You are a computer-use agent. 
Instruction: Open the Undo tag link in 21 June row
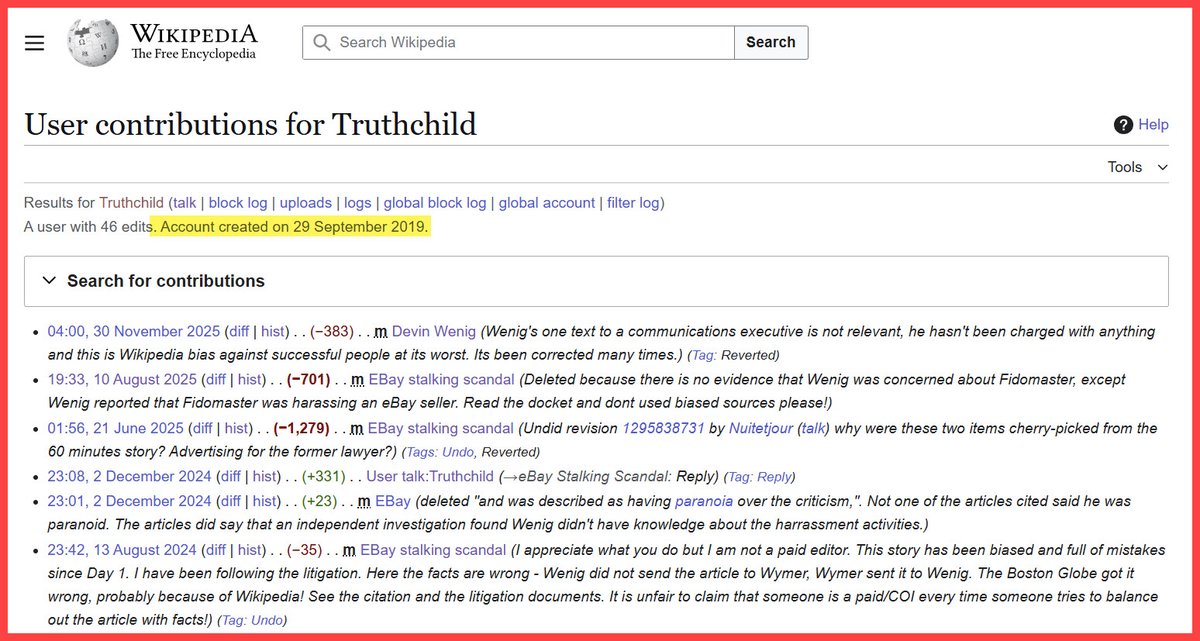coord(457,452)
